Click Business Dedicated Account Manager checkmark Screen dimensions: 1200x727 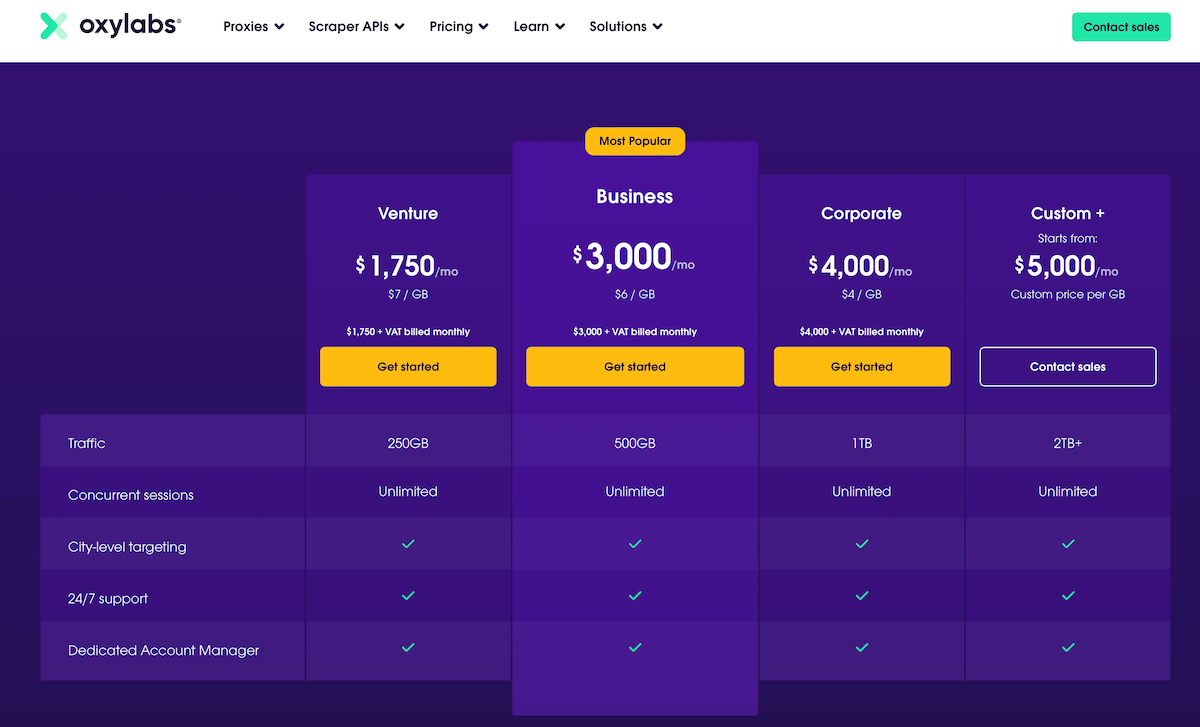click(x=635, y=647)
